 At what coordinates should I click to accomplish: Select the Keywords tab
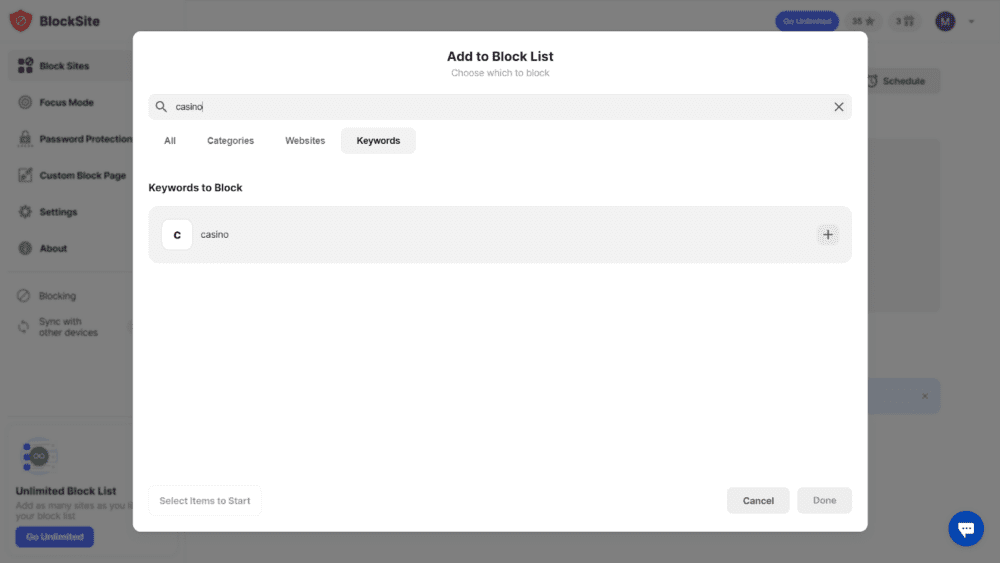tap(378, 141)
